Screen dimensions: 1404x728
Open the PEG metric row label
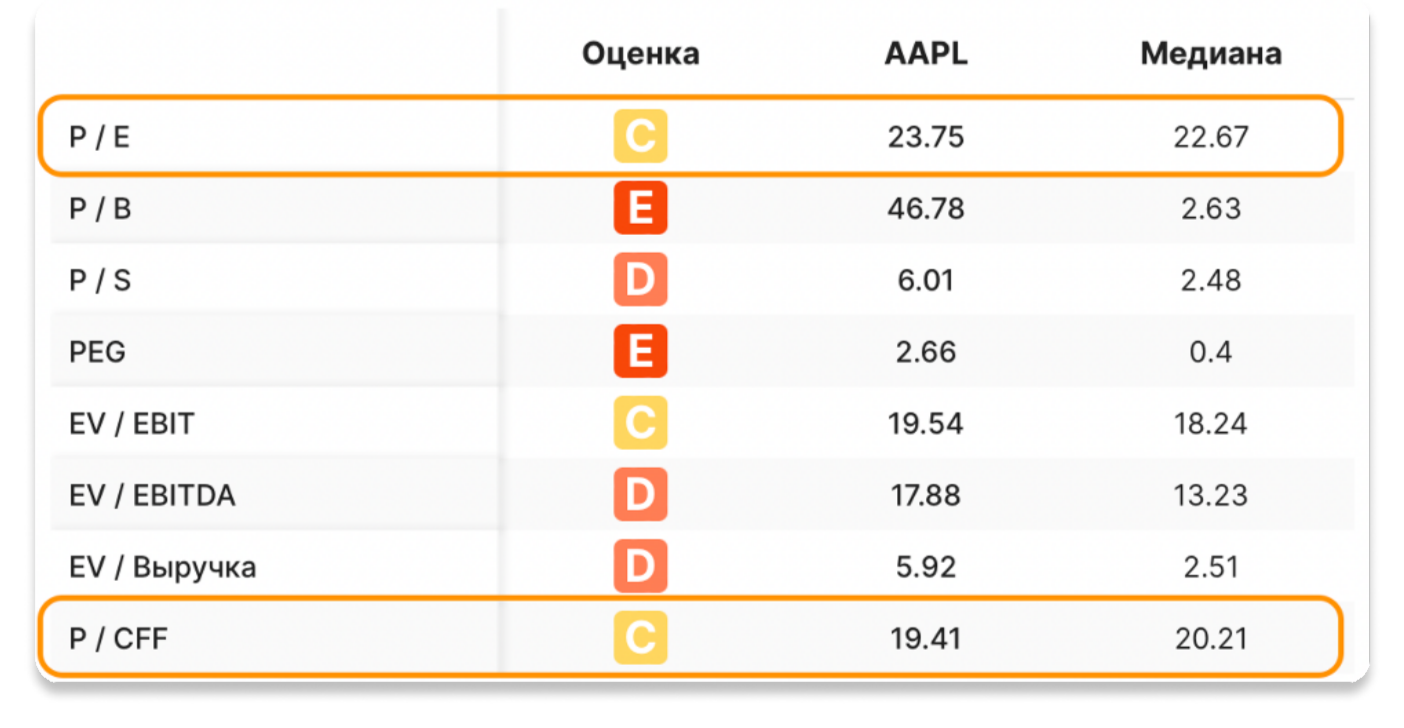point(97,352)
